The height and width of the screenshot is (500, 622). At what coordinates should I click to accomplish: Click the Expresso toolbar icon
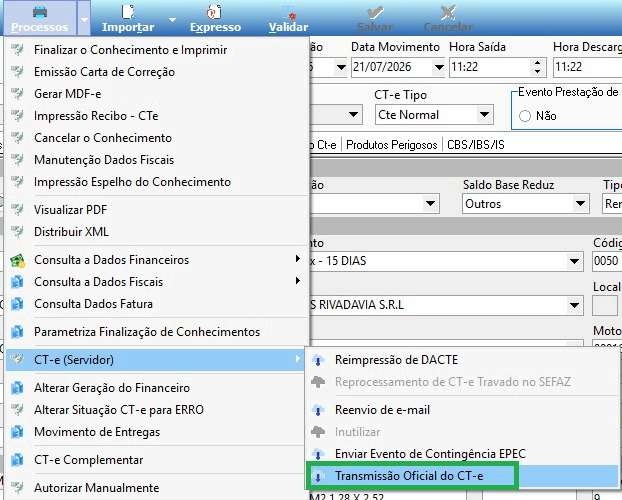tap(215, 12)
